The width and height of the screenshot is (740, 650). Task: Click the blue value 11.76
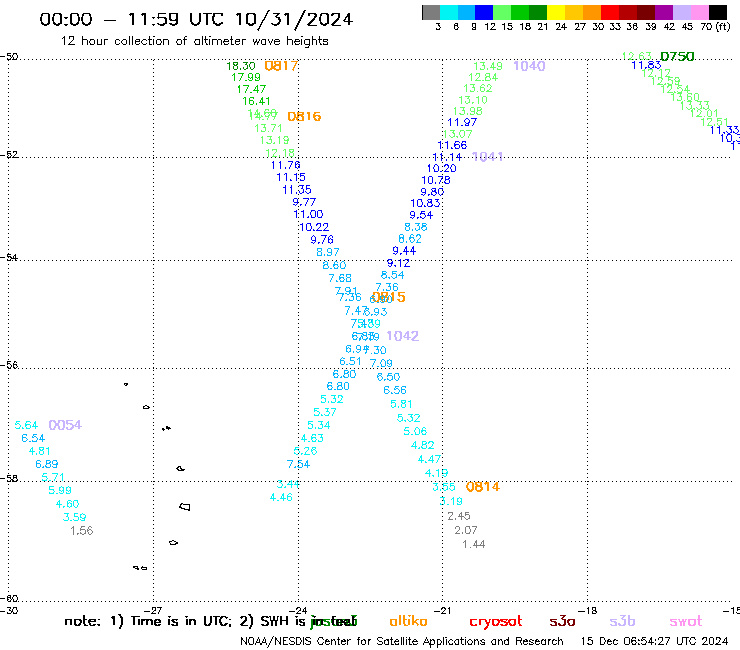coord(286,165)
